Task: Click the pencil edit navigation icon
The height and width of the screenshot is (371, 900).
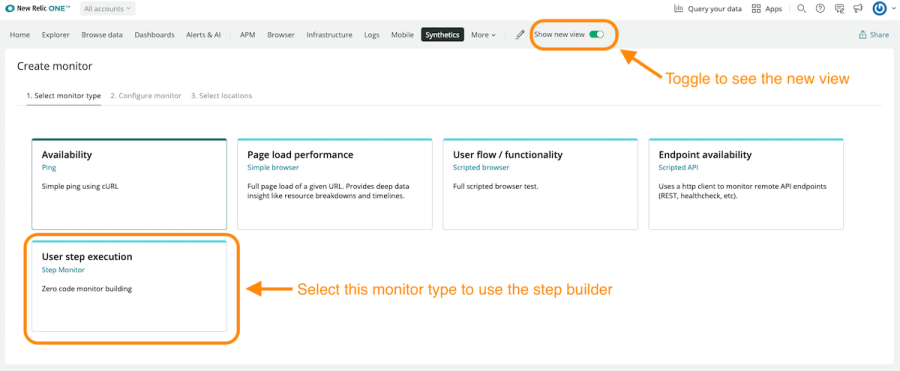Action: pos(520,34)
